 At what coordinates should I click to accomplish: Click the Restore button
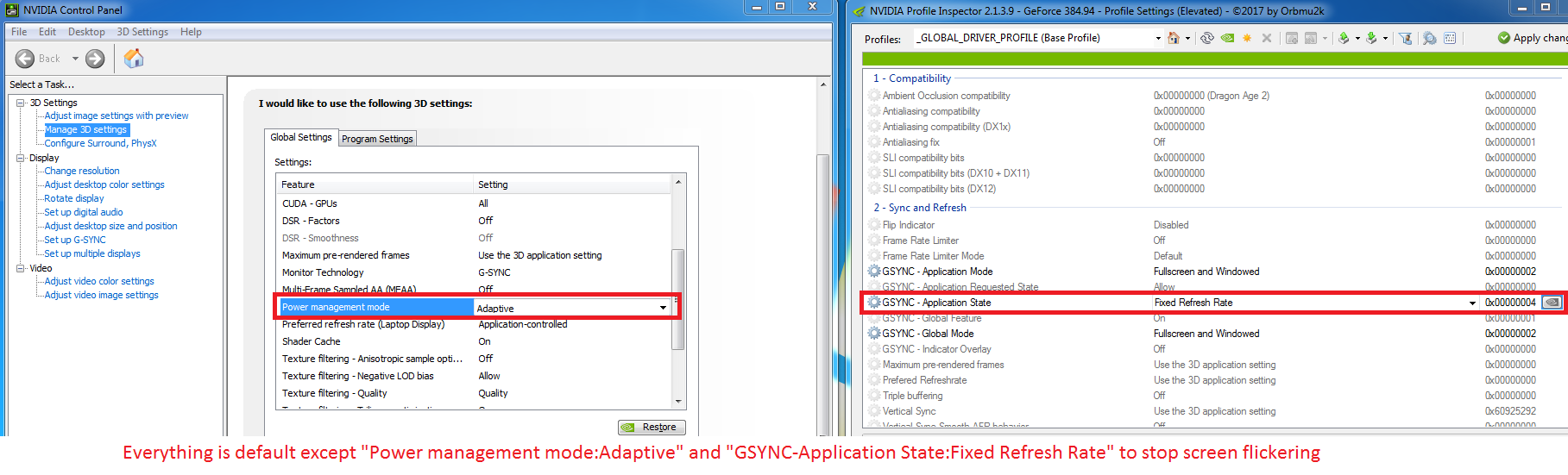tap(652, 427)
